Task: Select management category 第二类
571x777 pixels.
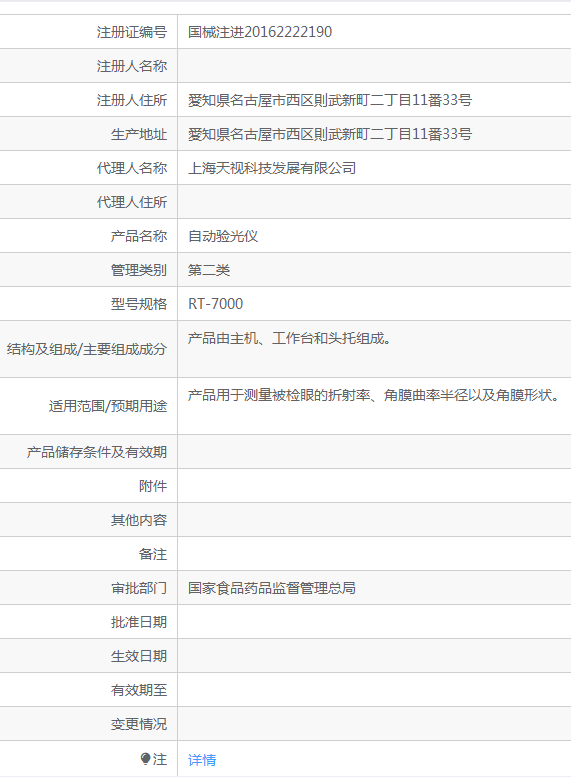Action: coord(209,270)
